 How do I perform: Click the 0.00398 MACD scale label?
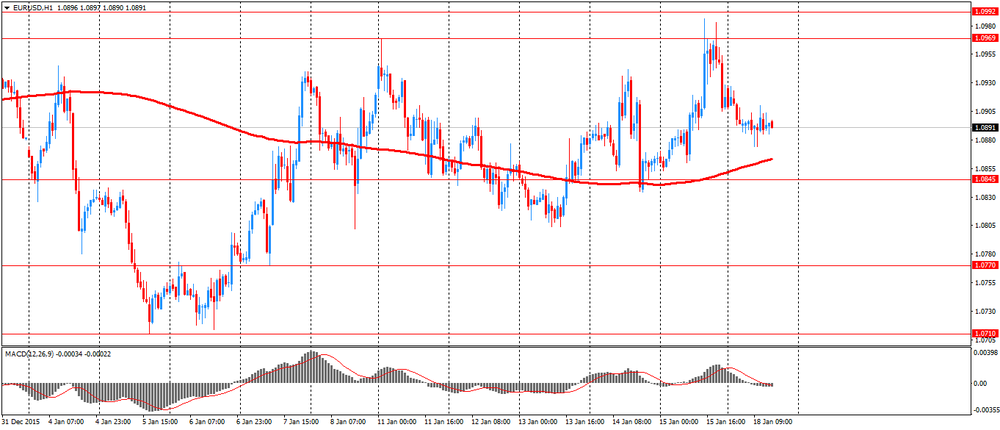coord(984,352)
